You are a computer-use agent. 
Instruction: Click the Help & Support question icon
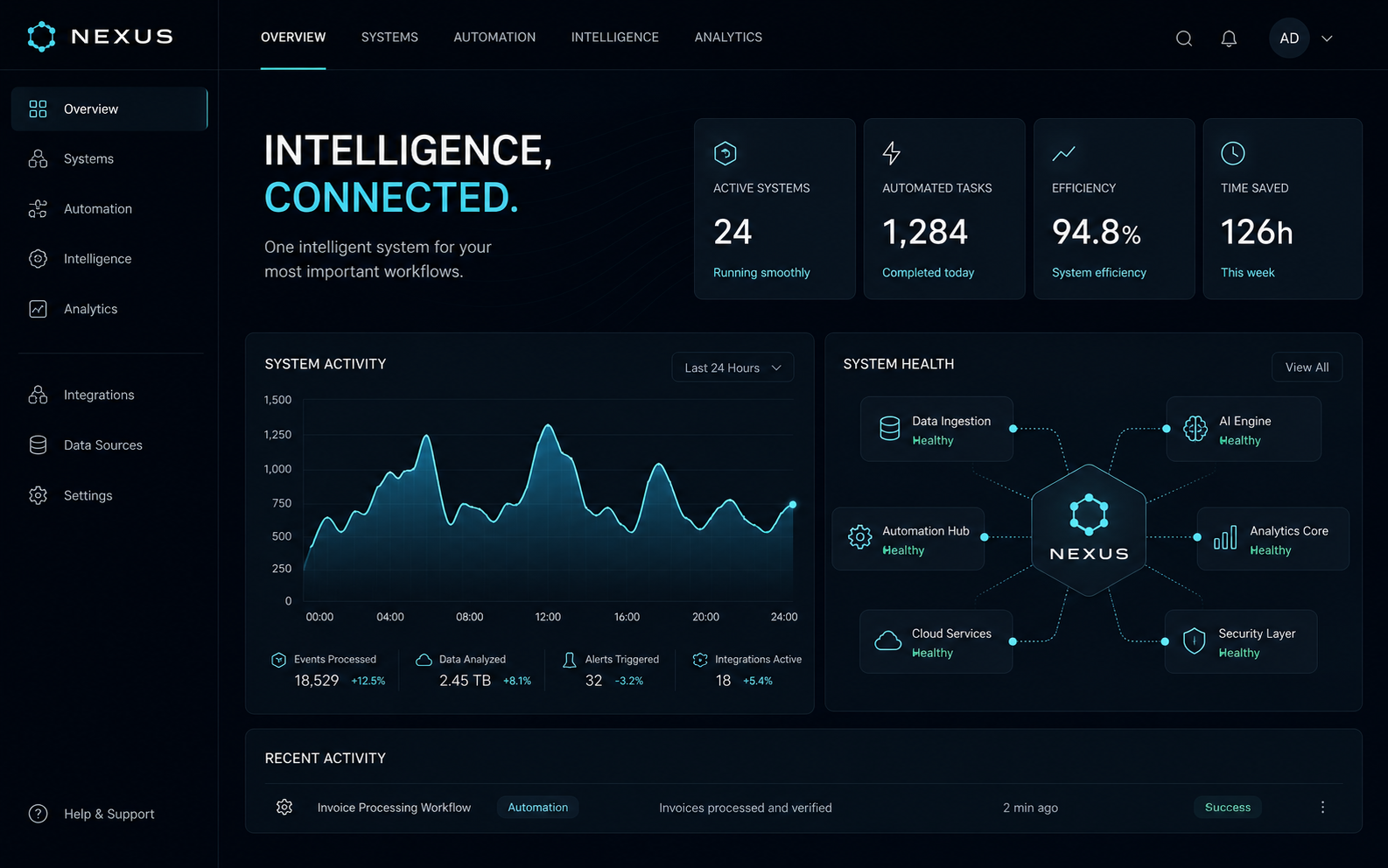[38, 814]
